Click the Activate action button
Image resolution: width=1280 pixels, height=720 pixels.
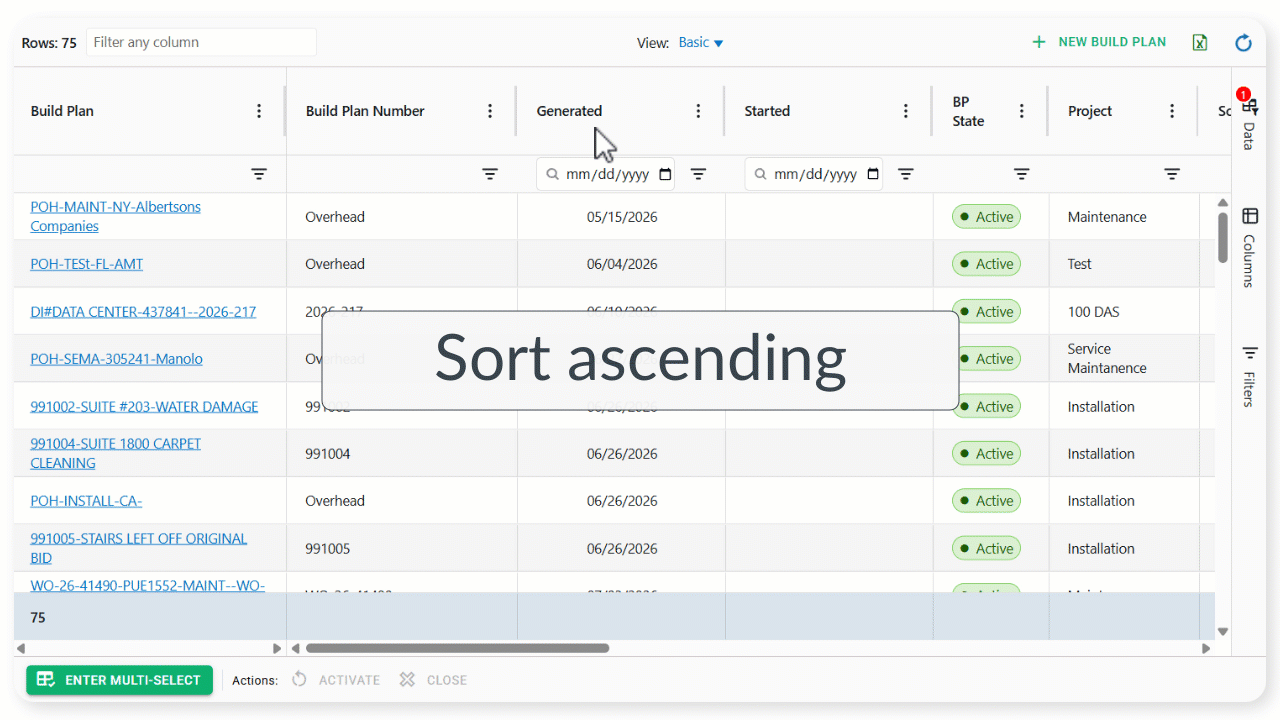point(336,680)
